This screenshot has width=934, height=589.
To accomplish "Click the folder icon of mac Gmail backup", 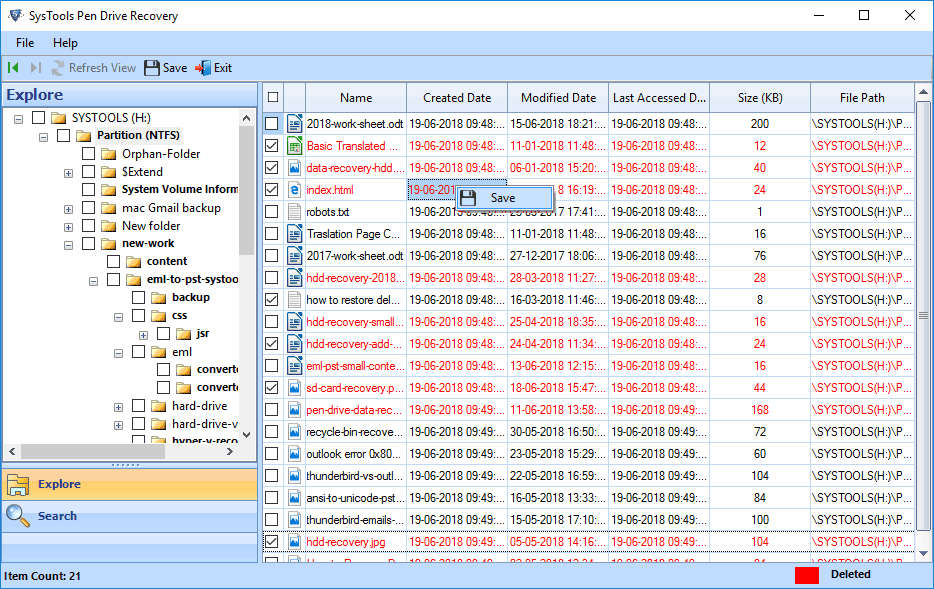I will 108,208.
